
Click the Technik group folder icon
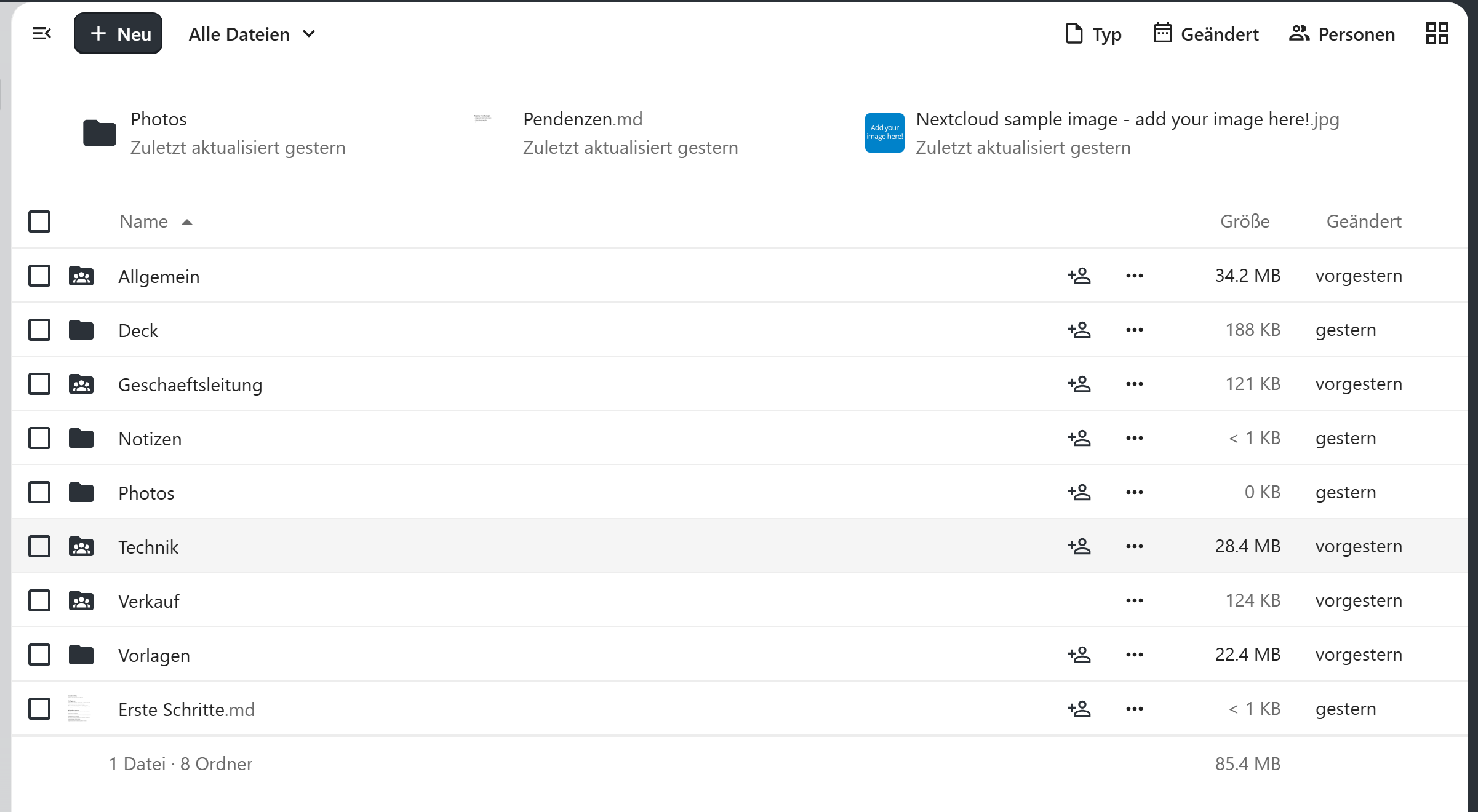pos(81,546)
